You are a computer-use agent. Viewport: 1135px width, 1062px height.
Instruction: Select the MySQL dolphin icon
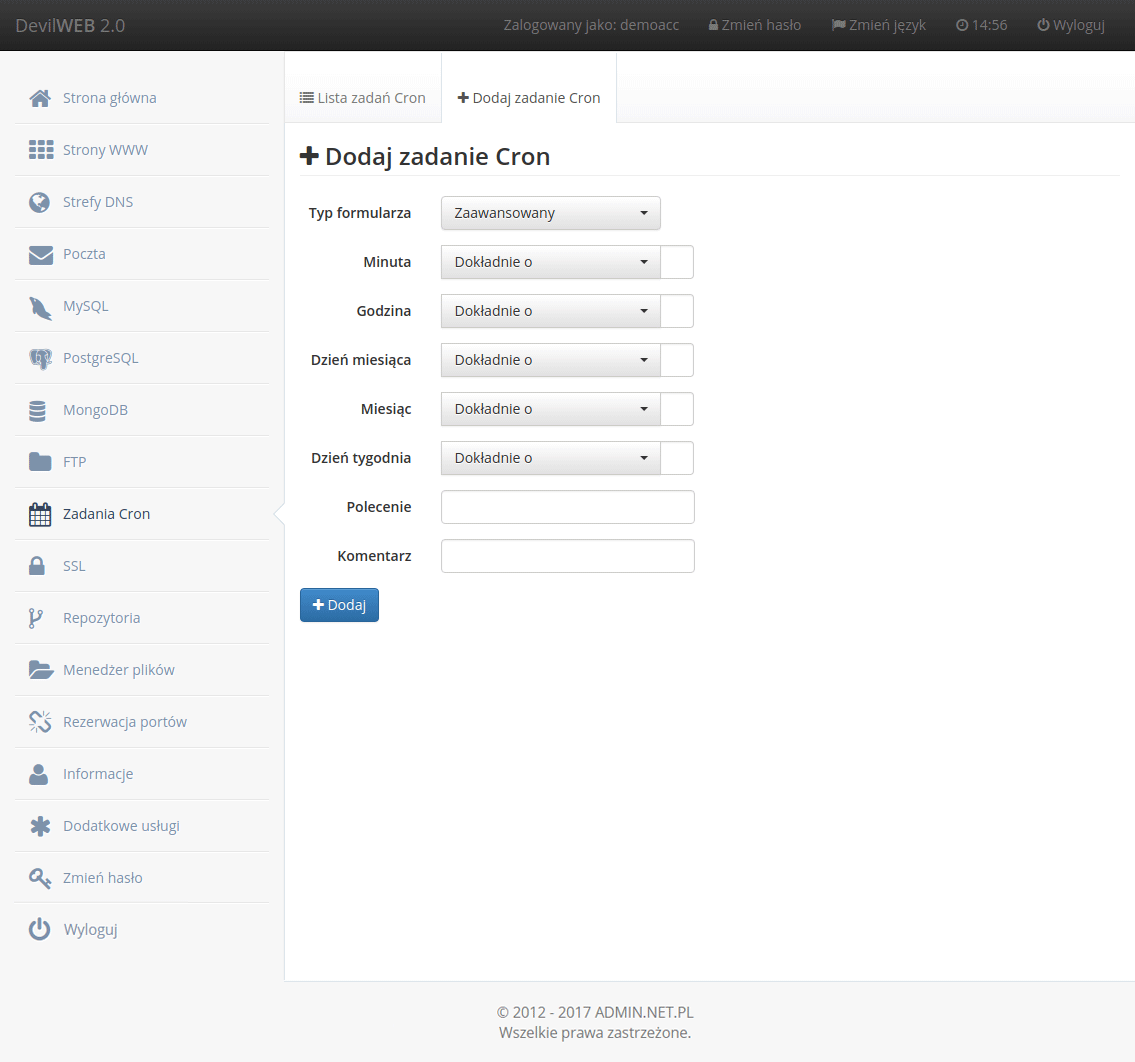coord(40,306)
